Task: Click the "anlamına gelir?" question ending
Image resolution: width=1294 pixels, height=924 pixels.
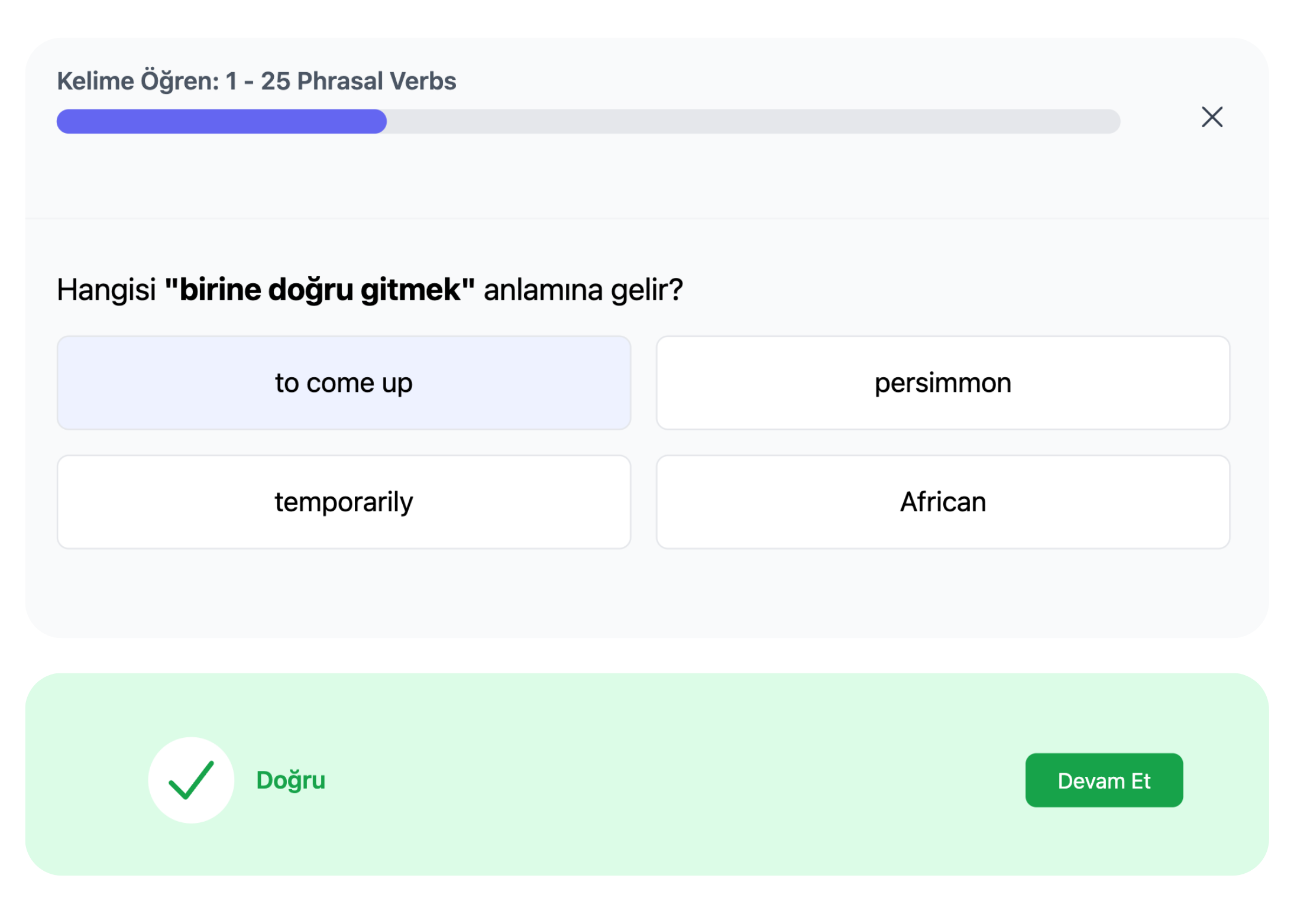Action: pyautogui.click(x=583, y=290)
